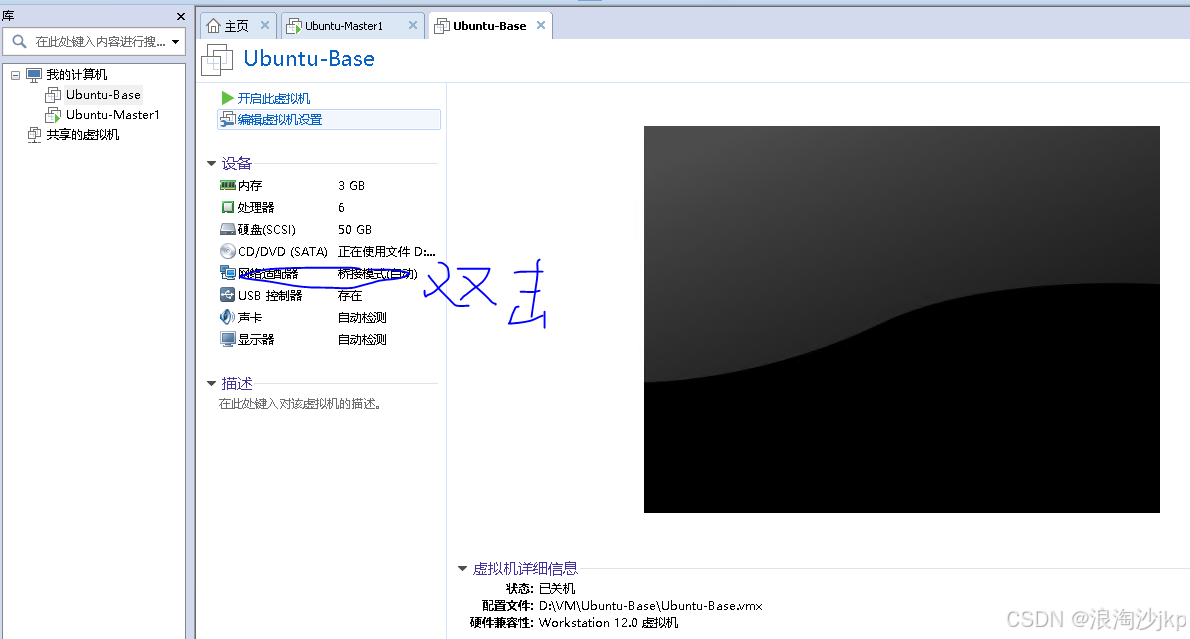
Task: Click the memory device icon
Action: [228, 185]
